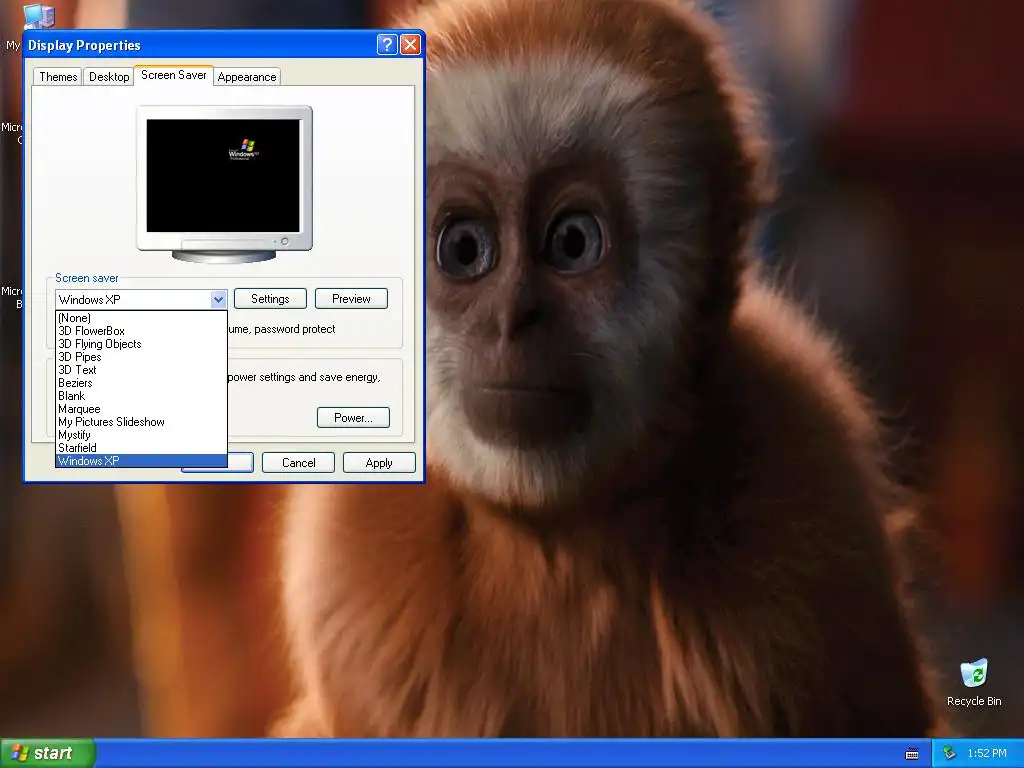Open the Recycle Bin desktop icon
The image size is (1024, 768).
(x=974, y=682)
